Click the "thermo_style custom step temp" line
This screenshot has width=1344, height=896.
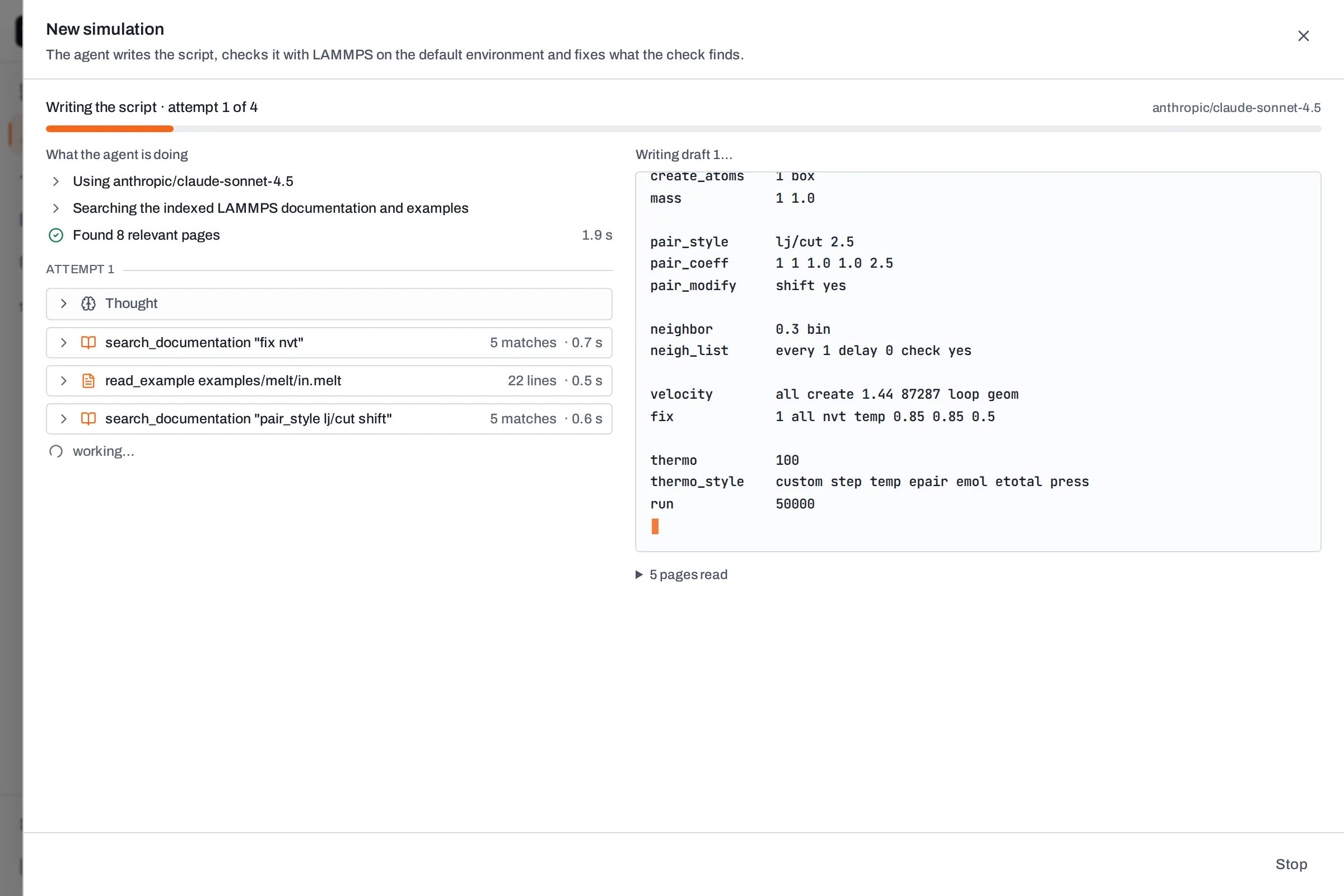[x=869, y=482]
